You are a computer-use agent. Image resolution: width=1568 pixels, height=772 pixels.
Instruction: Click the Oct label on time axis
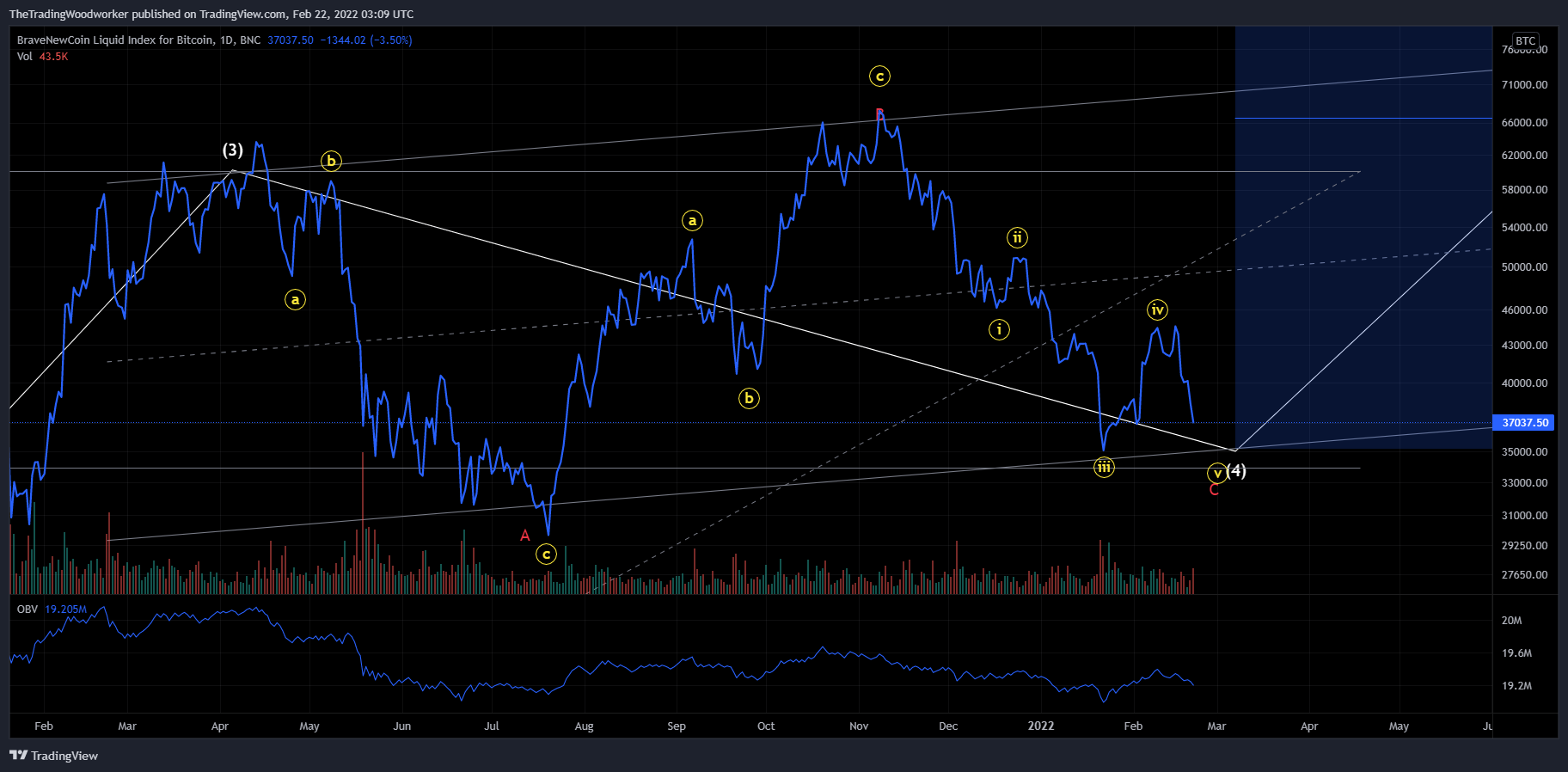[766, 726]
